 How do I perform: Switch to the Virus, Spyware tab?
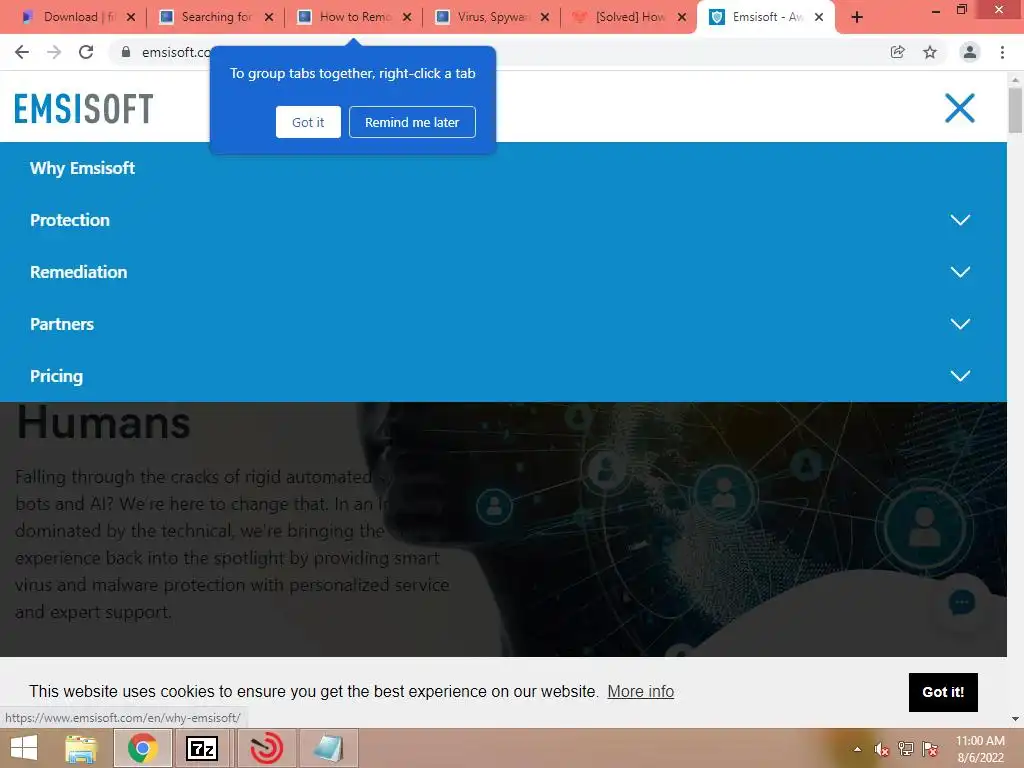tap(492, 17)
